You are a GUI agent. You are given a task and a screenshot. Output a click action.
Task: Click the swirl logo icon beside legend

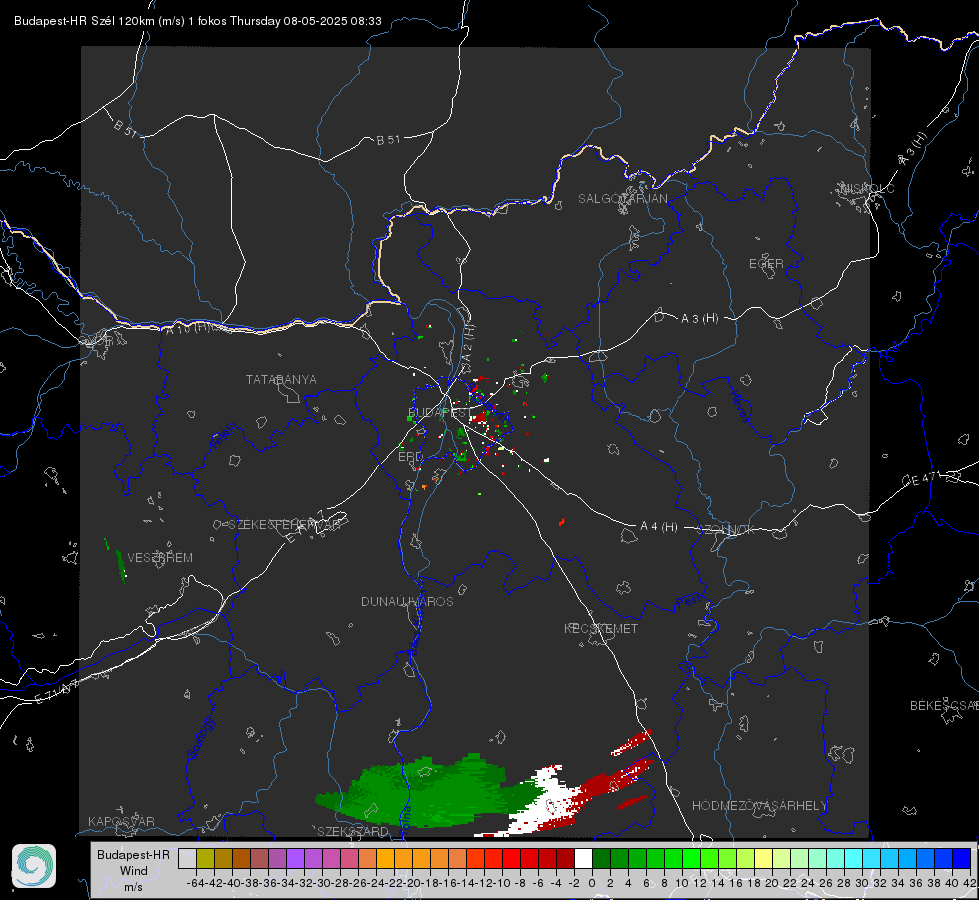point(34,866)
